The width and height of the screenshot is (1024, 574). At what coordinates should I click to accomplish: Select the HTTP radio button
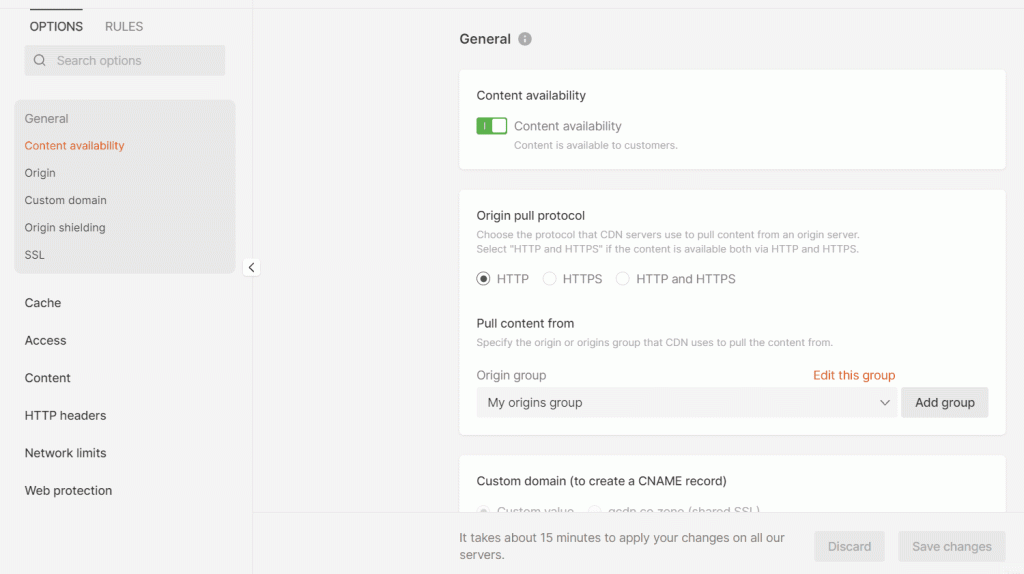coord(484,279)
